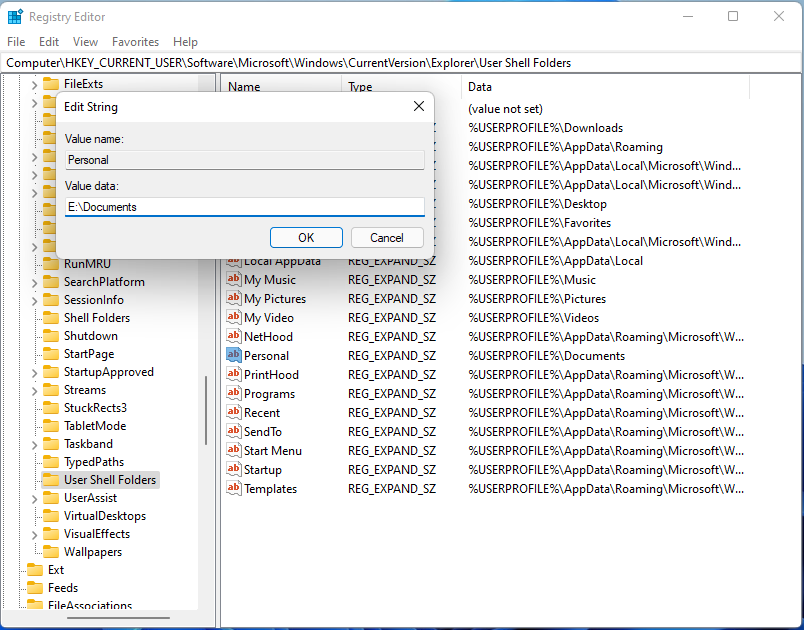The width and height of the screenshot is (804, 630).
Task: Open the View menu
Action: (x=85, y=42)
